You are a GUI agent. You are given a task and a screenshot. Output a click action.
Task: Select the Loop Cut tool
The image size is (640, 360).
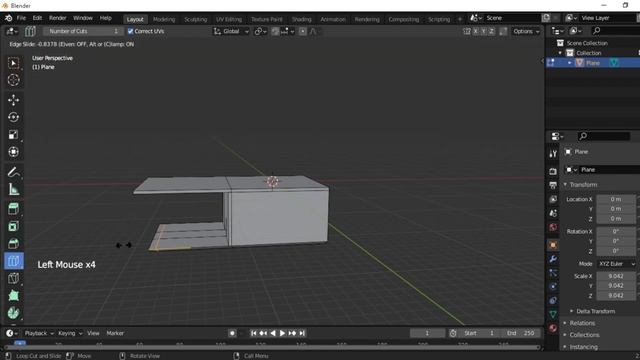click(x=13, y=261)
